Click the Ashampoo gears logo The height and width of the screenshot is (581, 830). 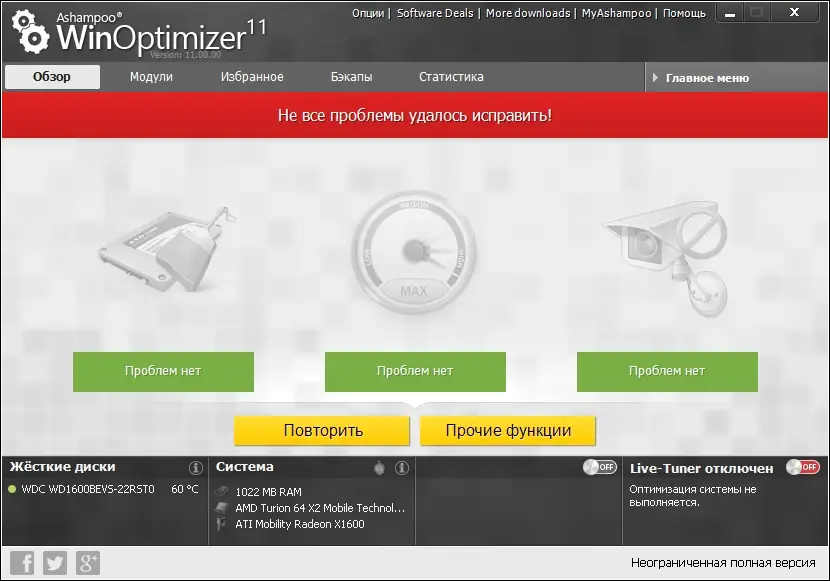(x=31, y=32)
